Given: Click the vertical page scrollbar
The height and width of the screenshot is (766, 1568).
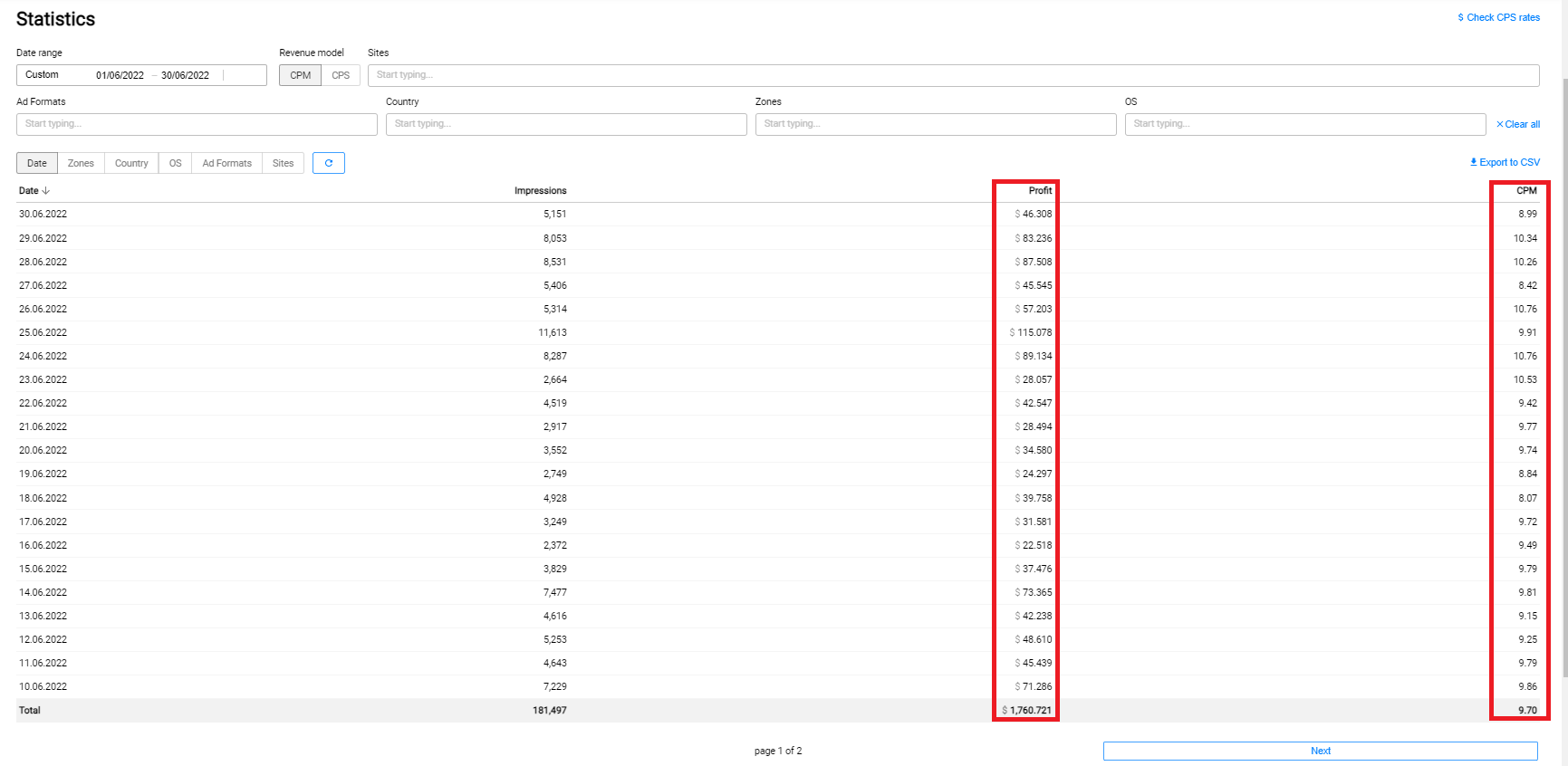Looking at the screenshot, I should tap(1563, 362).
